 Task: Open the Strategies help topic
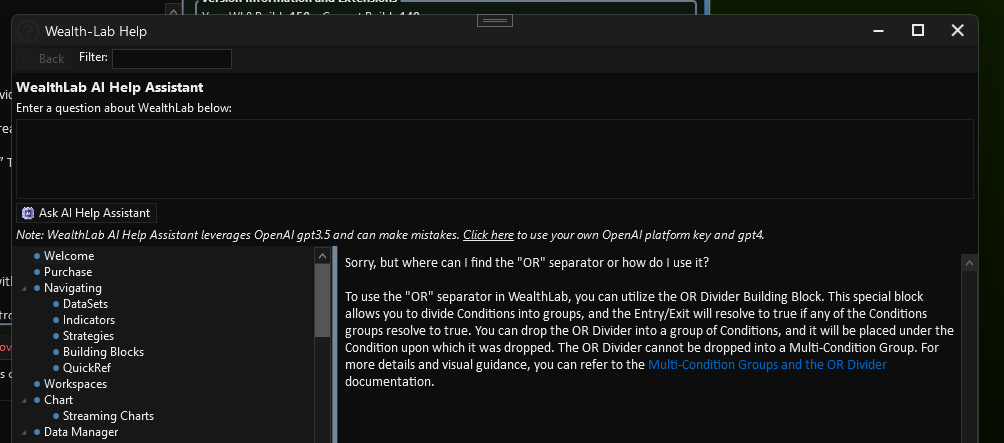88,336
